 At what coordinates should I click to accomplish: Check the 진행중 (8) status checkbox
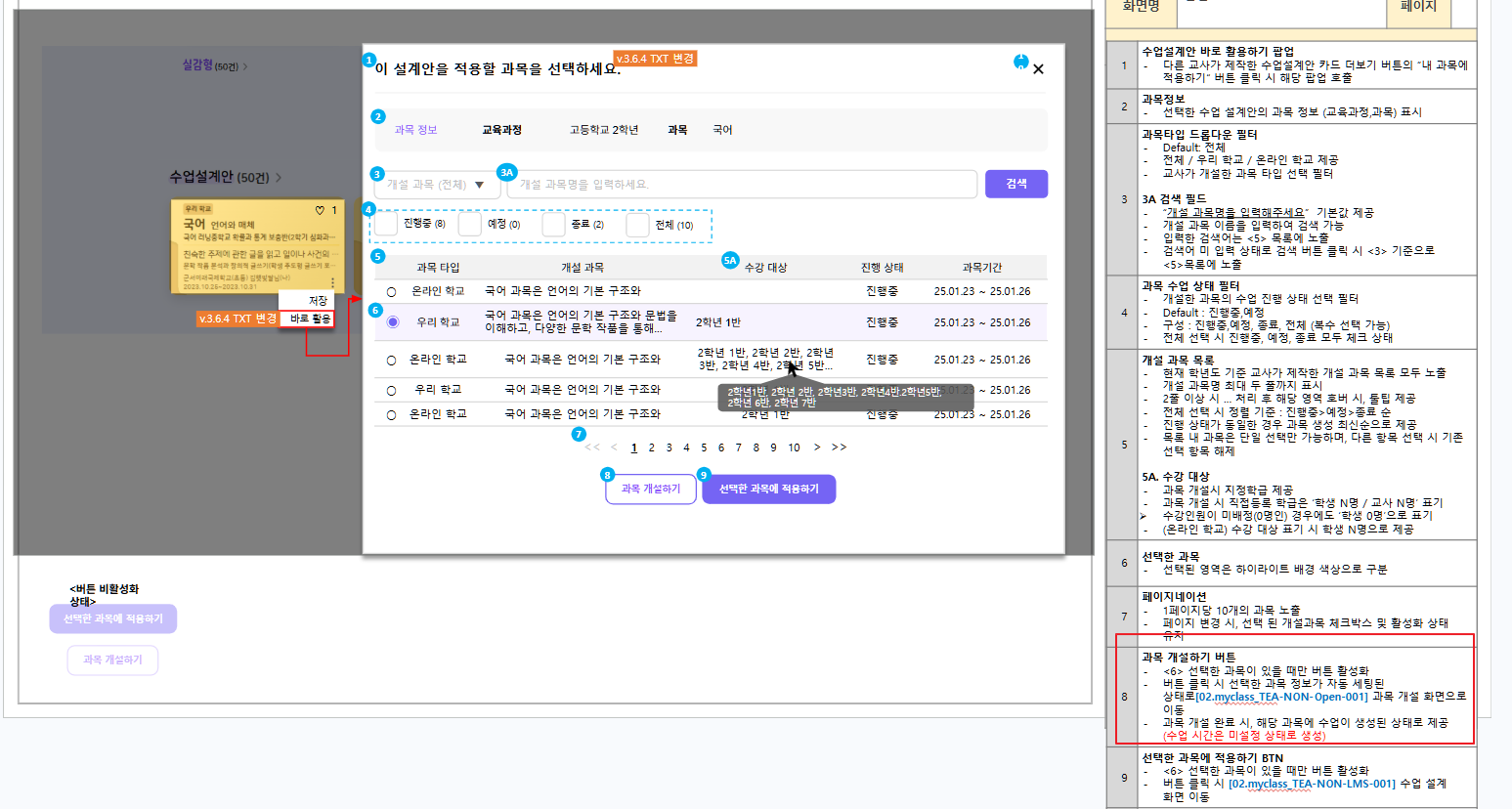point(387,225)
